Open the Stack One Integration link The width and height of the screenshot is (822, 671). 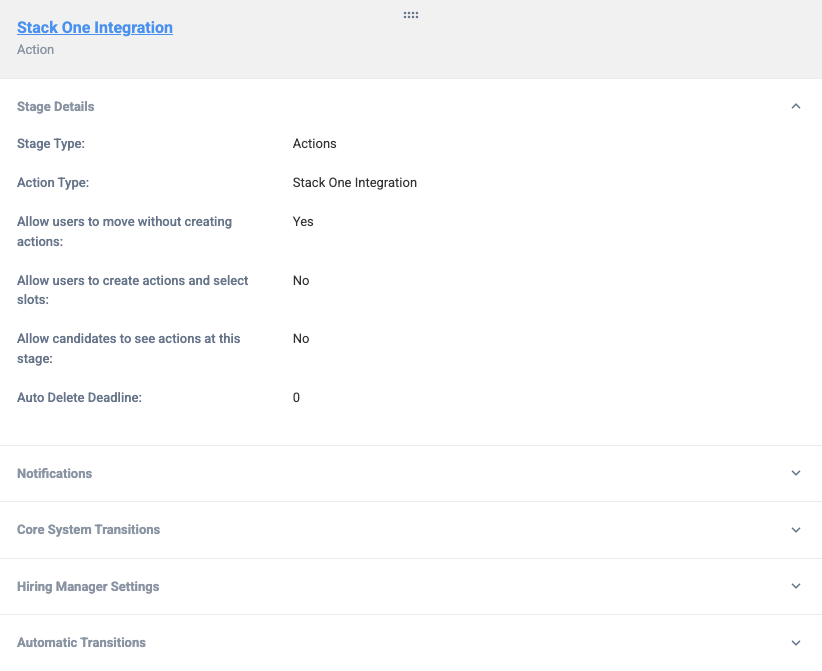(95, 28)
